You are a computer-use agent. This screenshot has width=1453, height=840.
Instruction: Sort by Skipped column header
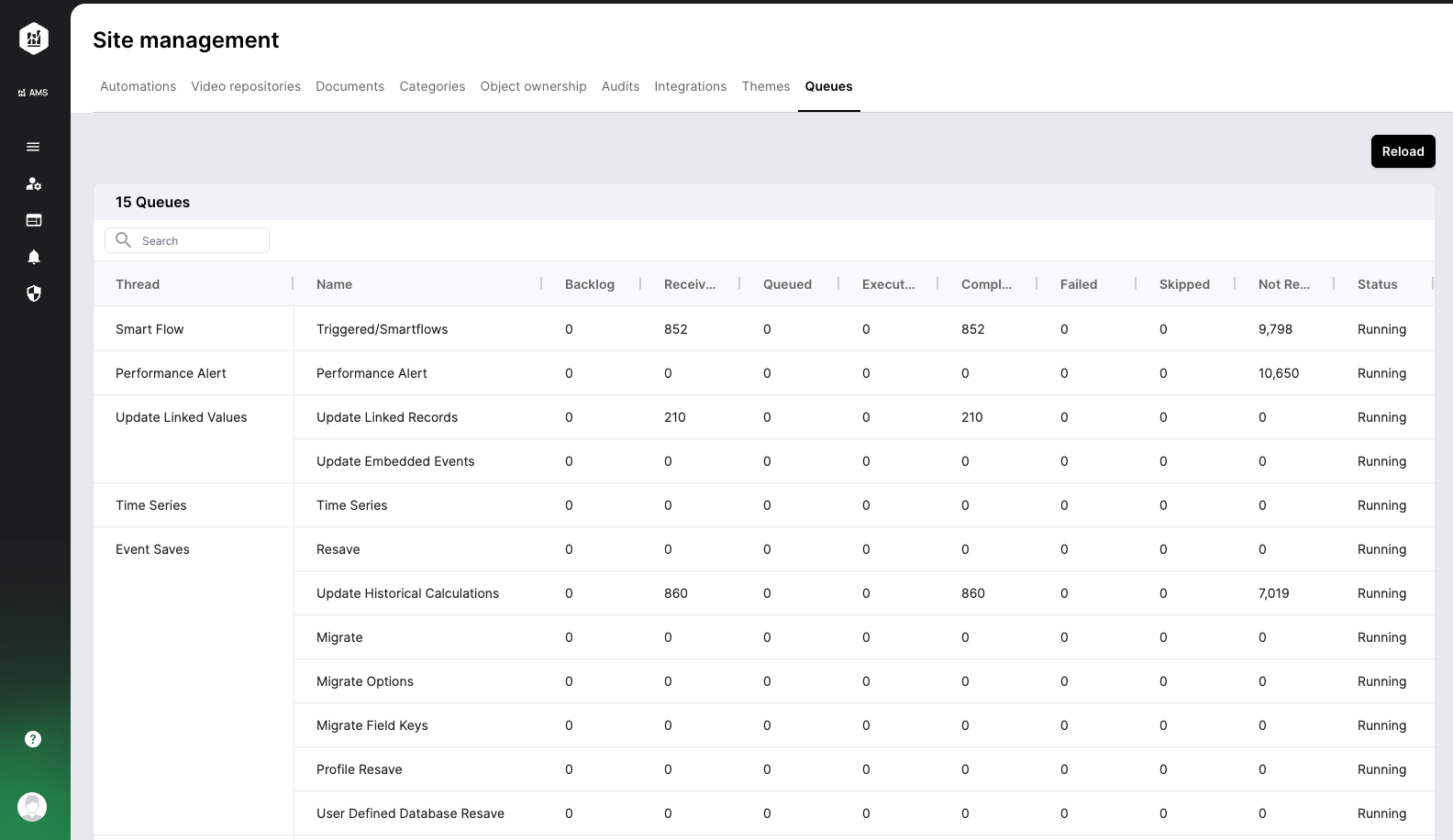click(x=1184, y=284)
